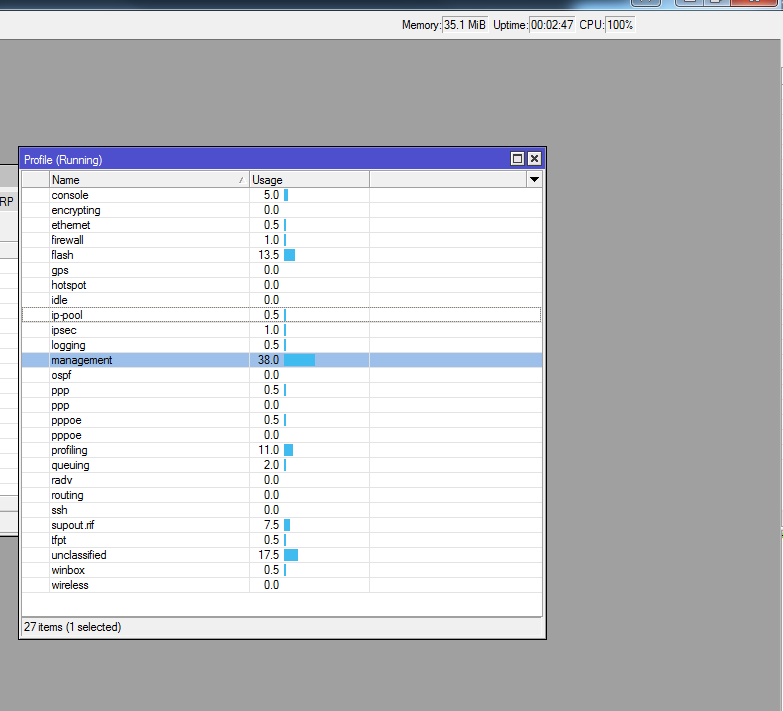Select the unclassified row
The width and height of the screenshot is (783, 711).
click(282, 555)
